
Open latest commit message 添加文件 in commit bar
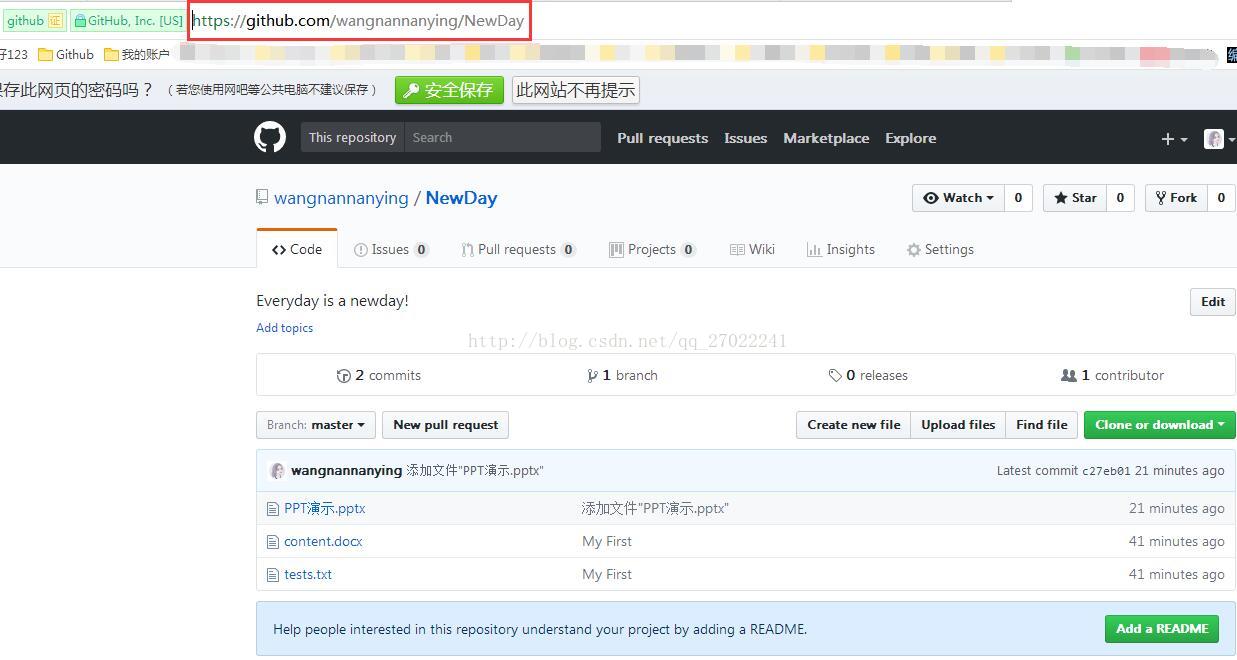475,470
